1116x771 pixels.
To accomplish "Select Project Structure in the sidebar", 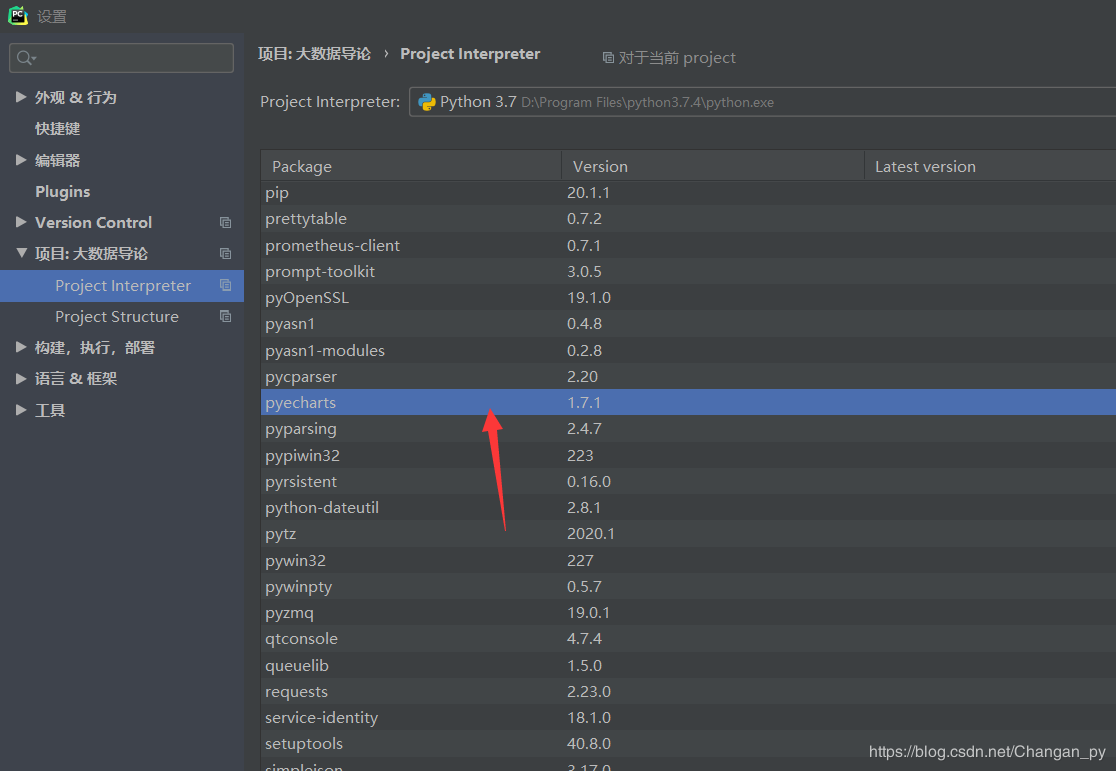I will point(122,317).
